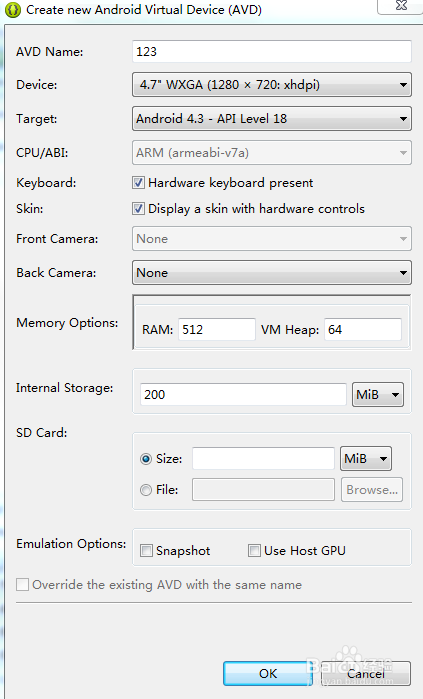The image size is (423, 699).
Task: Select the SD Card Size radio button
Action: pos(146,459)
